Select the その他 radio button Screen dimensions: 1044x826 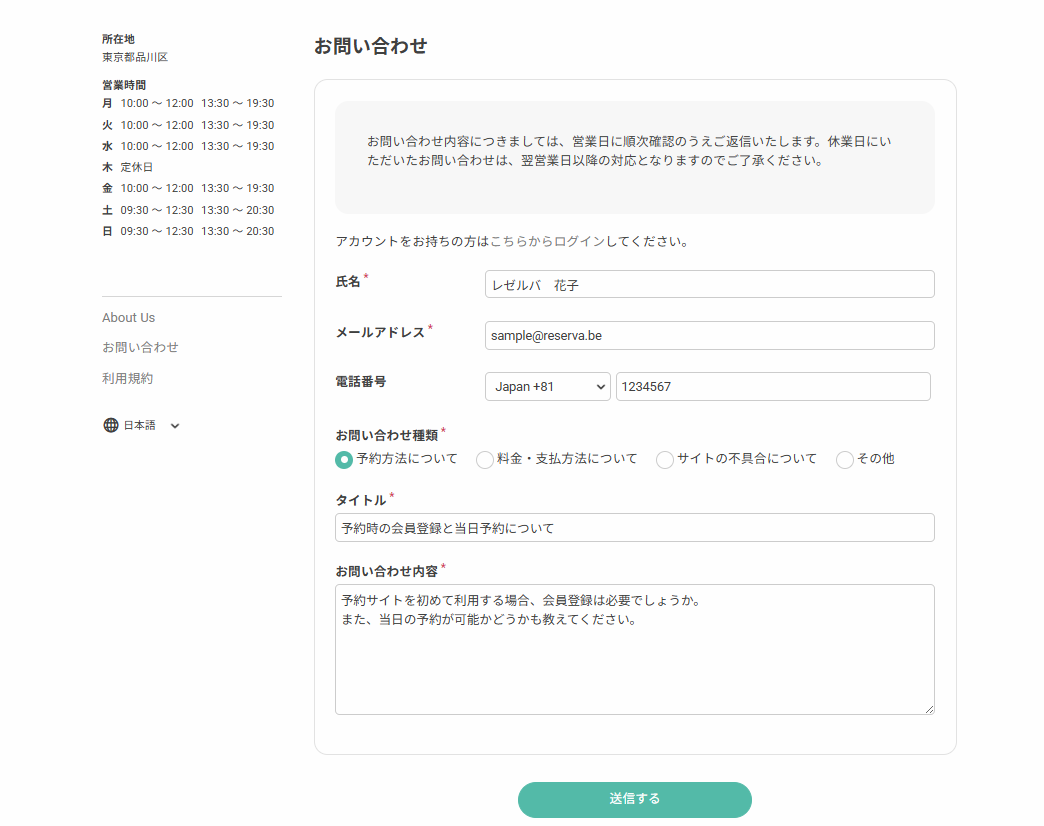pyautogui.click(x=844, y=460)
